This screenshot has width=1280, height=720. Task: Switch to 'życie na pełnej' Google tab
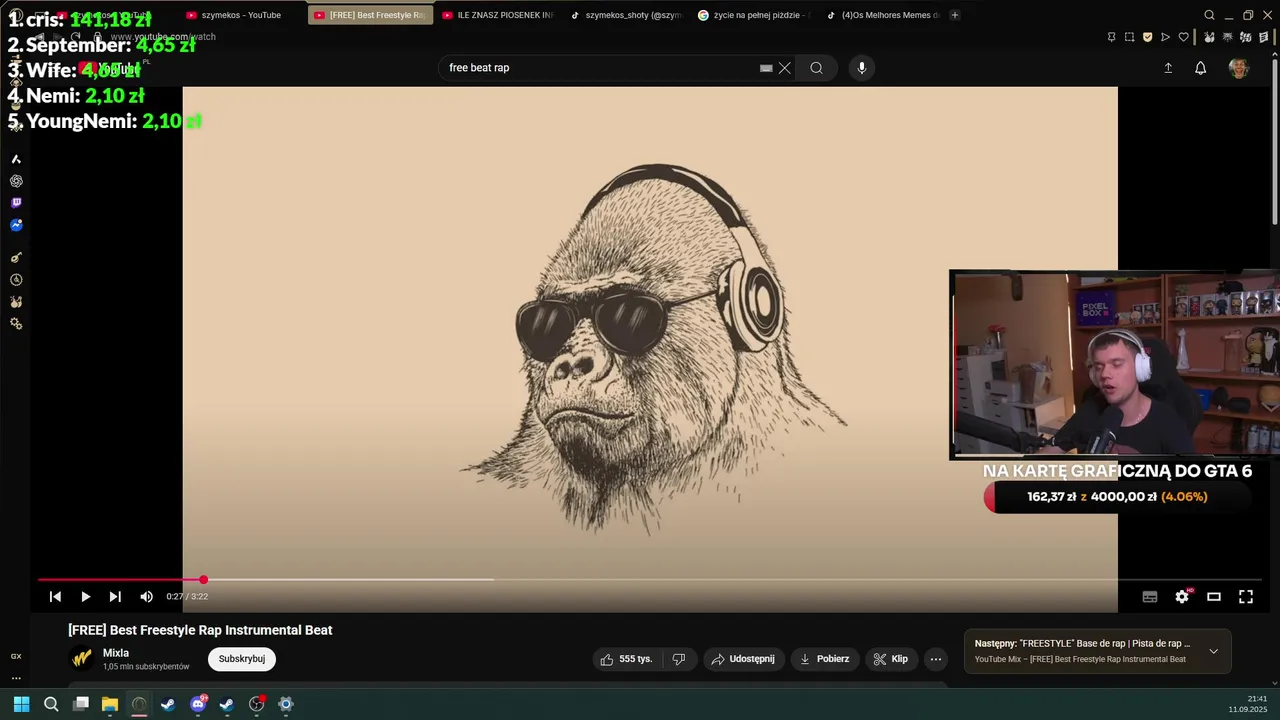click(753, 15)
